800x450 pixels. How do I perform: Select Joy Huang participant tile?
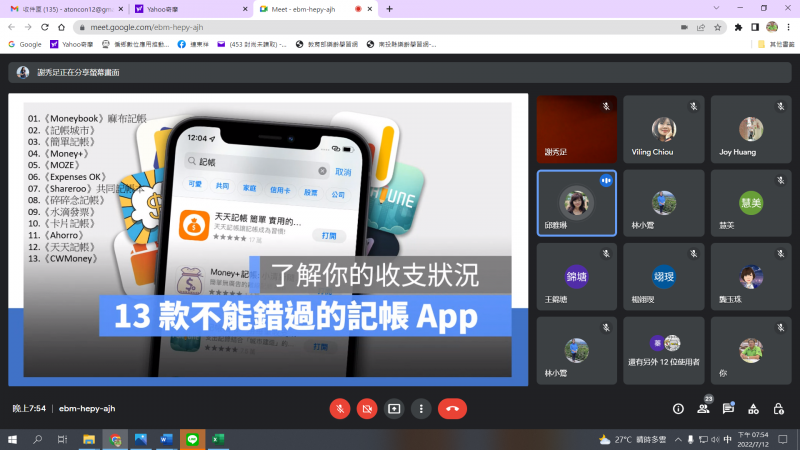tap(751, 129)
